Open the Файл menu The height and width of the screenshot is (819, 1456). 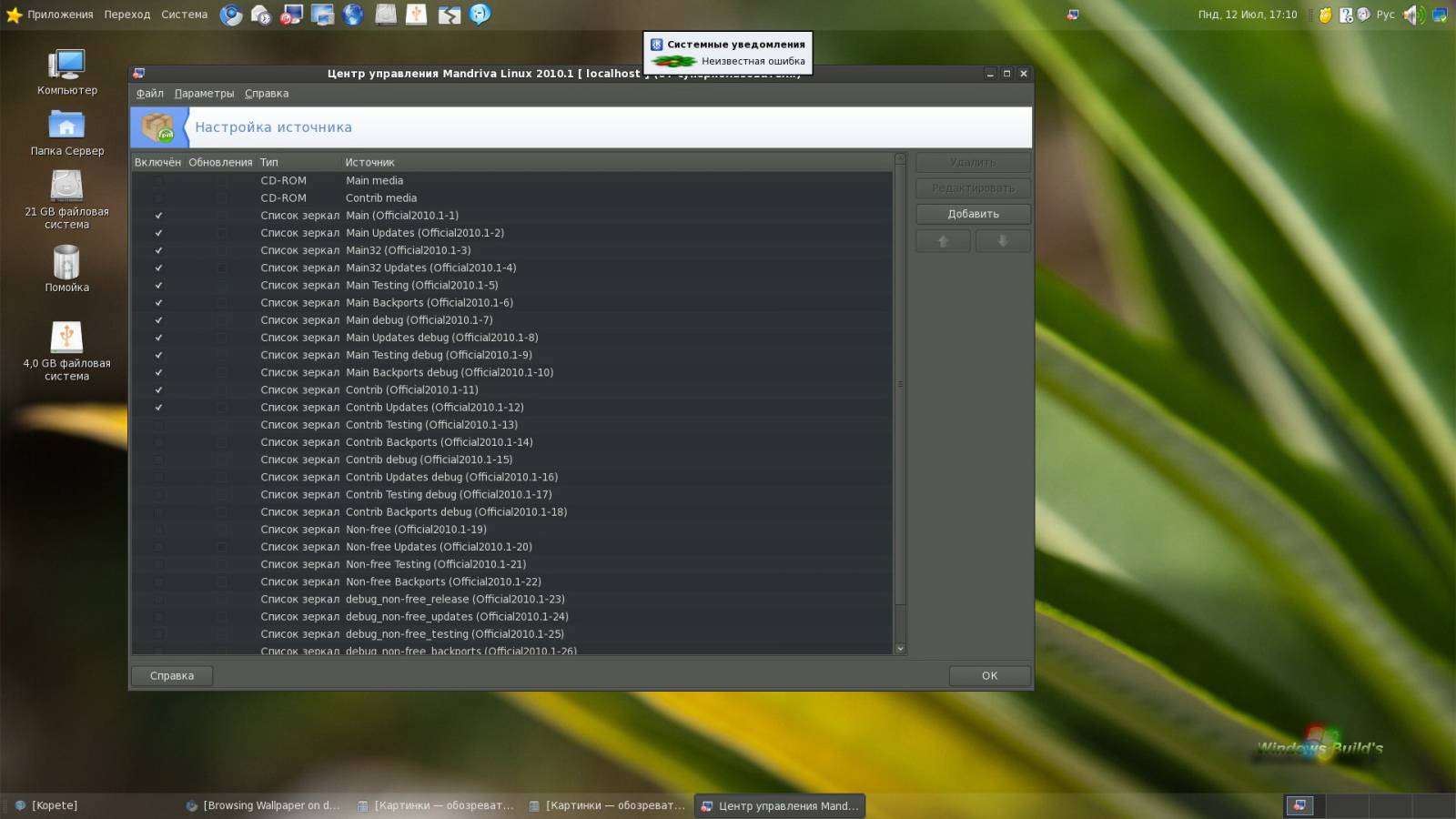(x=150, y=94)
